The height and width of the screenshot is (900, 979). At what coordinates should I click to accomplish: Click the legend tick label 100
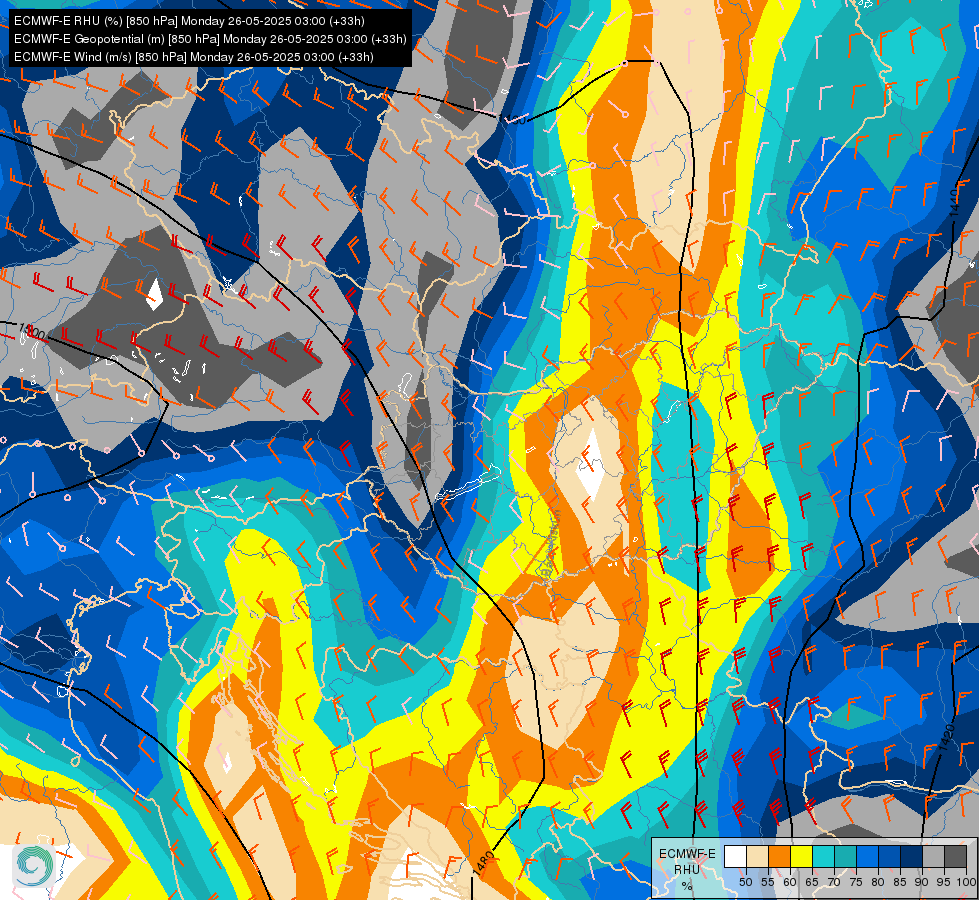coord(967,882)
